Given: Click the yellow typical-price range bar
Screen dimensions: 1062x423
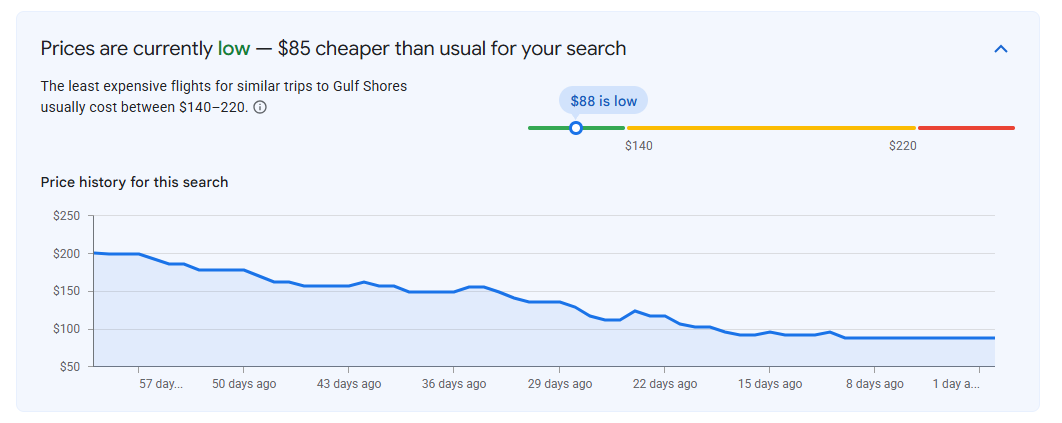Looking at the screenshot, I should [771, 128].
